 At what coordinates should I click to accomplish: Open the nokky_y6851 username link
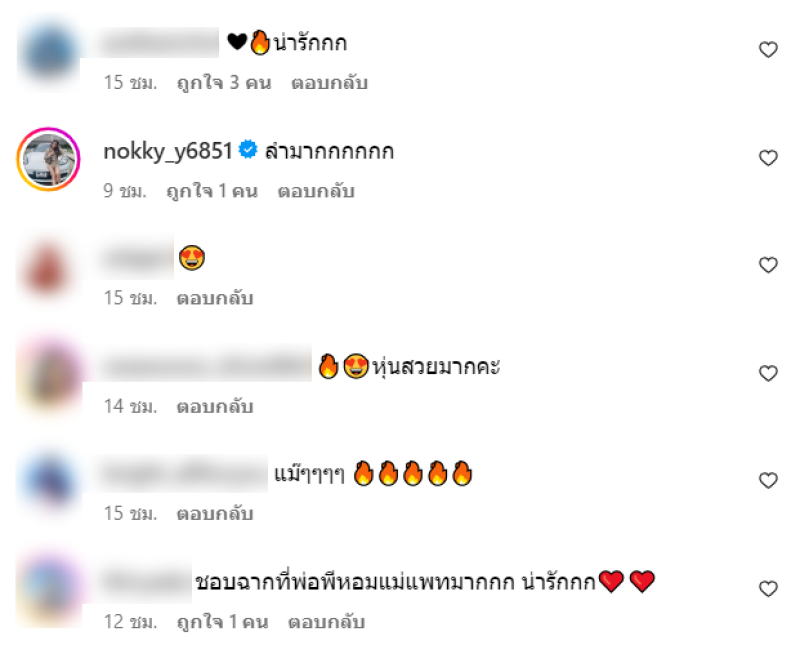(x=168, y=151)
